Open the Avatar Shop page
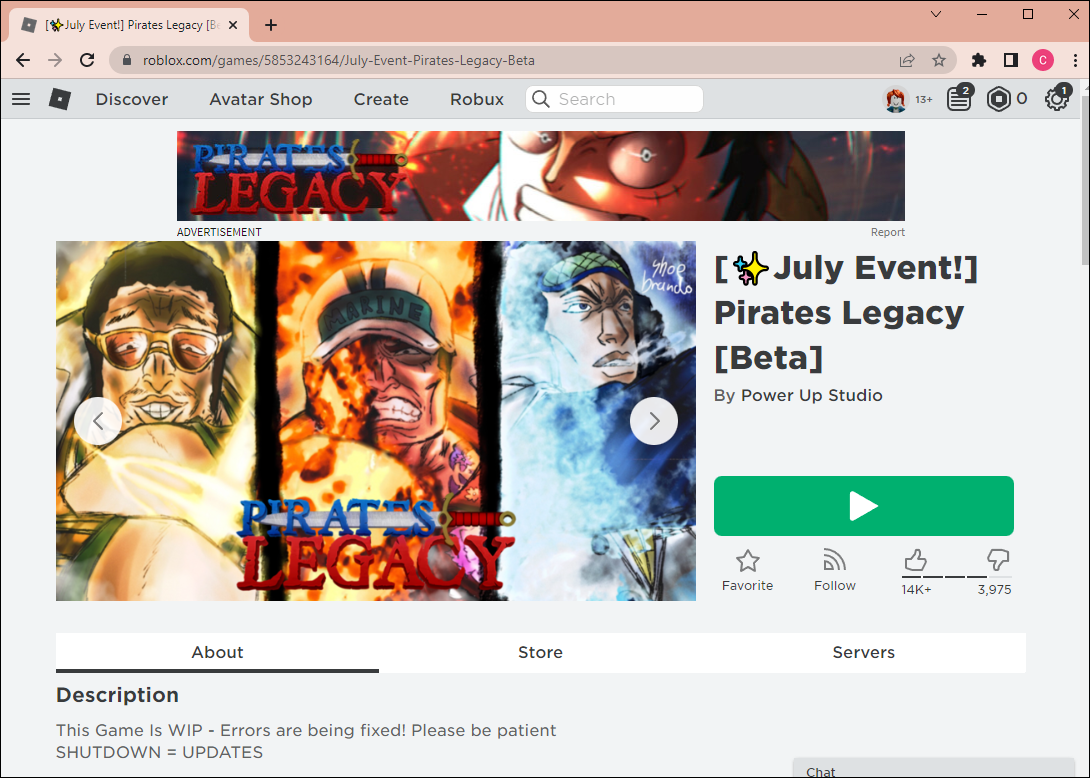Screen dimensions: 1090x778 261,99
